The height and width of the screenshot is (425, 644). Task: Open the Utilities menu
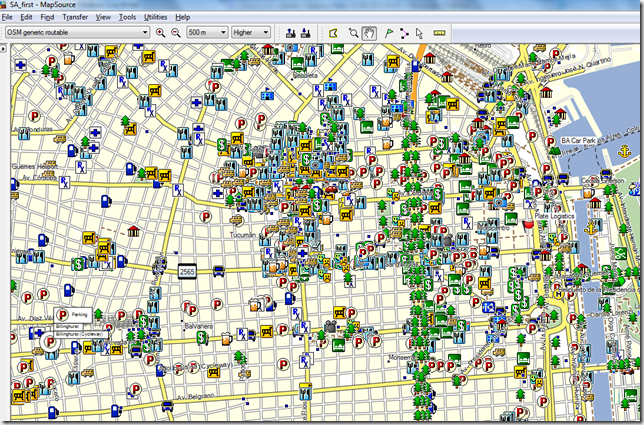point(156,18)
